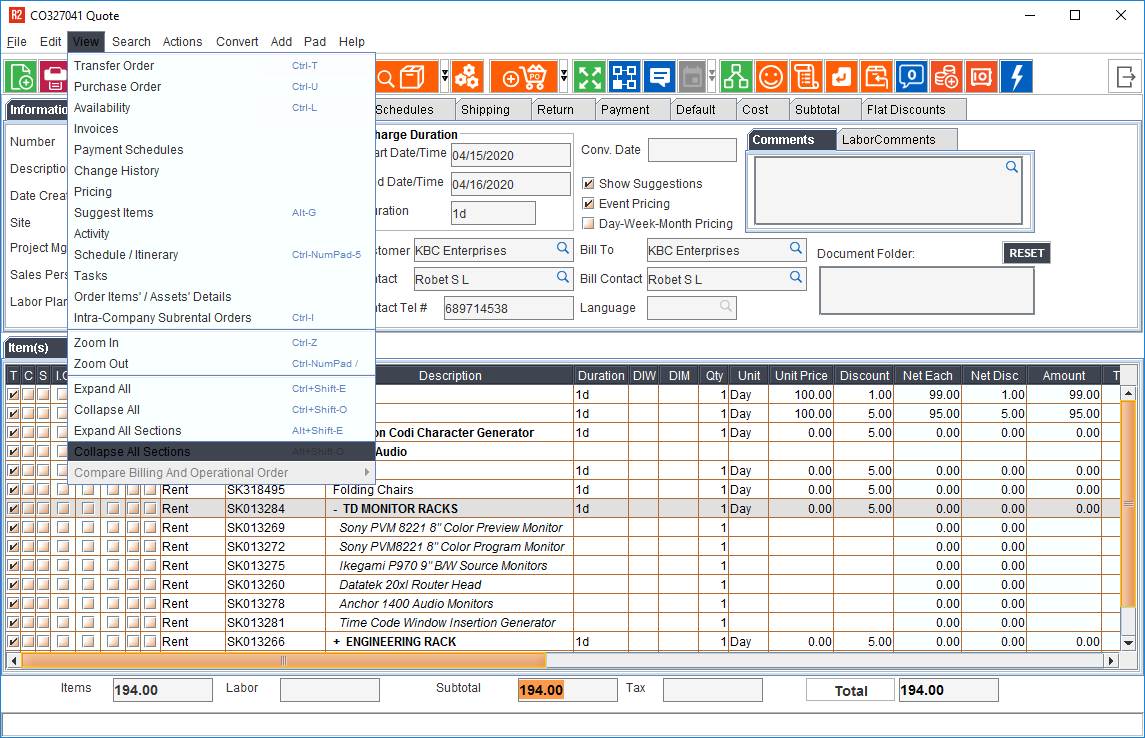Screen dimensions: 1145x738
Task: Click the blue chat message toolbar icon
Action: pos(659,77)
